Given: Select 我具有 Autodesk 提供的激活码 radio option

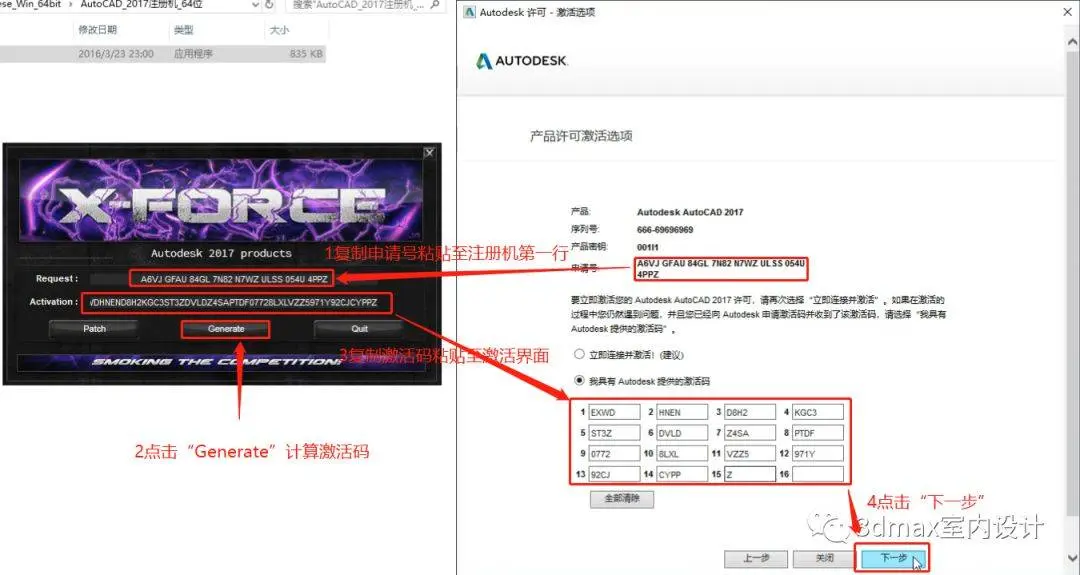Looking at the screenshot, I should coord(579,380).
